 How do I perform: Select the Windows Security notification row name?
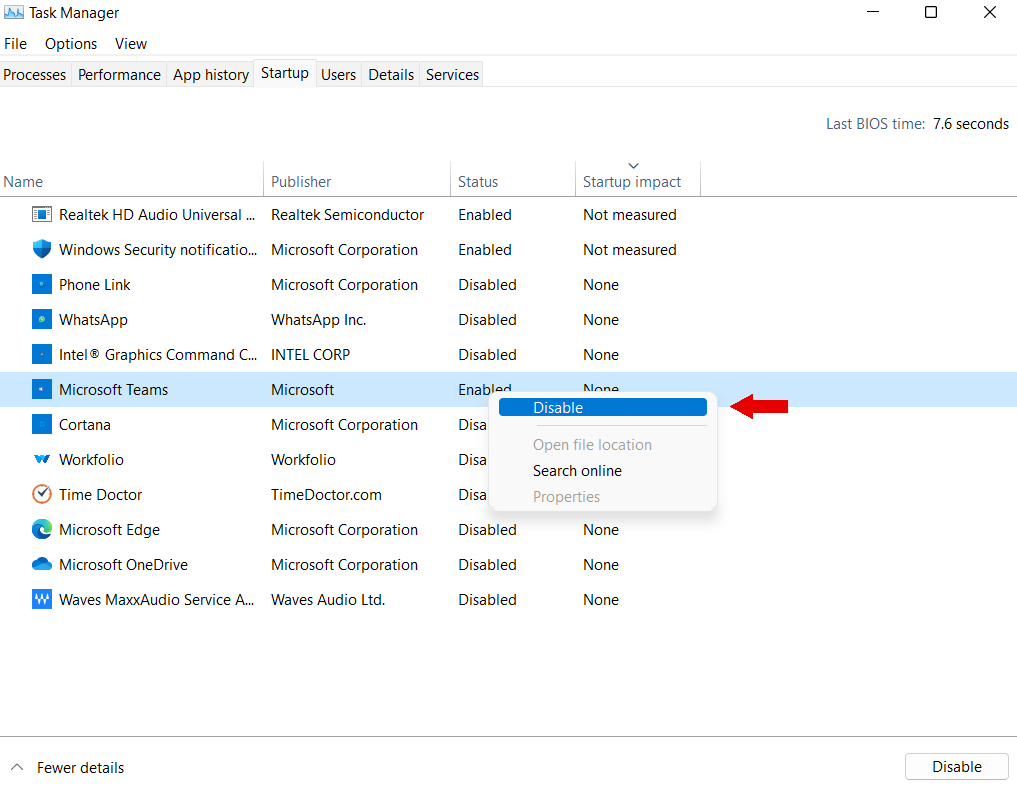click(158, 250)
